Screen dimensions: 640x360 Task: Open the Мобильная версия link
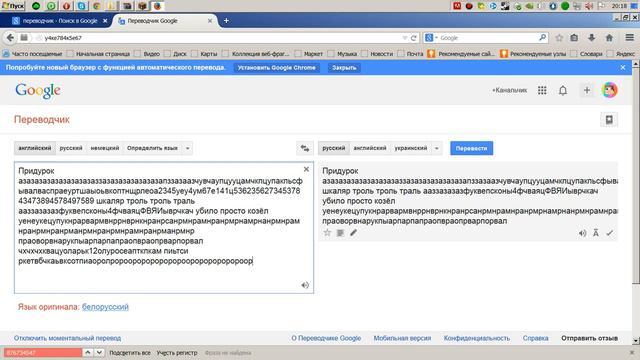click(402, 338)
